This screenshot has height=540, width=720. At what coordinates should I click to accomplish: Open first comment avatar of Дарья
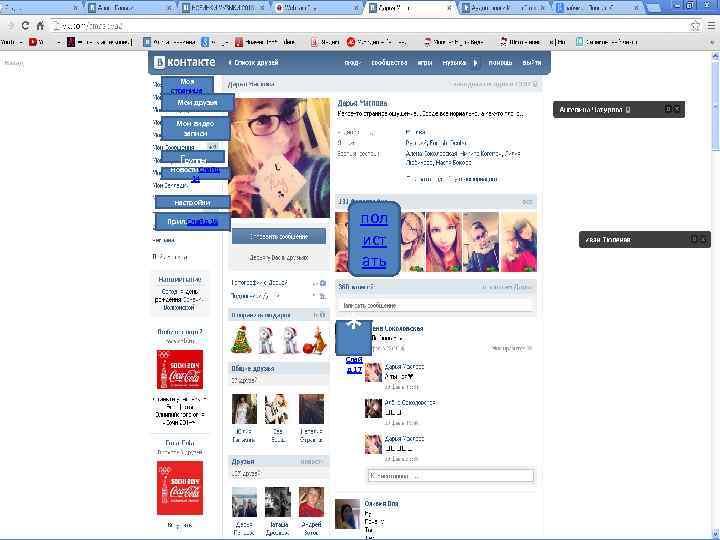(373, 372)
